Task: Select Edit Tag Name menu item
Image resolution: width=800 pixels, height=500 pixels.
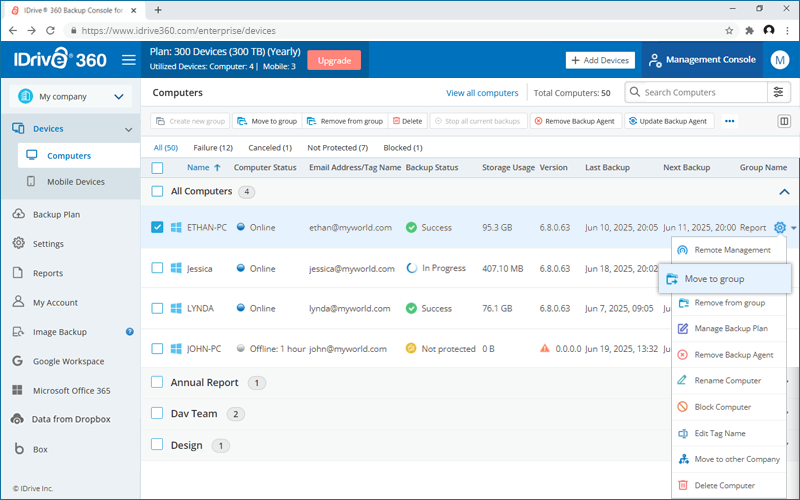Action: pos(729,433)
